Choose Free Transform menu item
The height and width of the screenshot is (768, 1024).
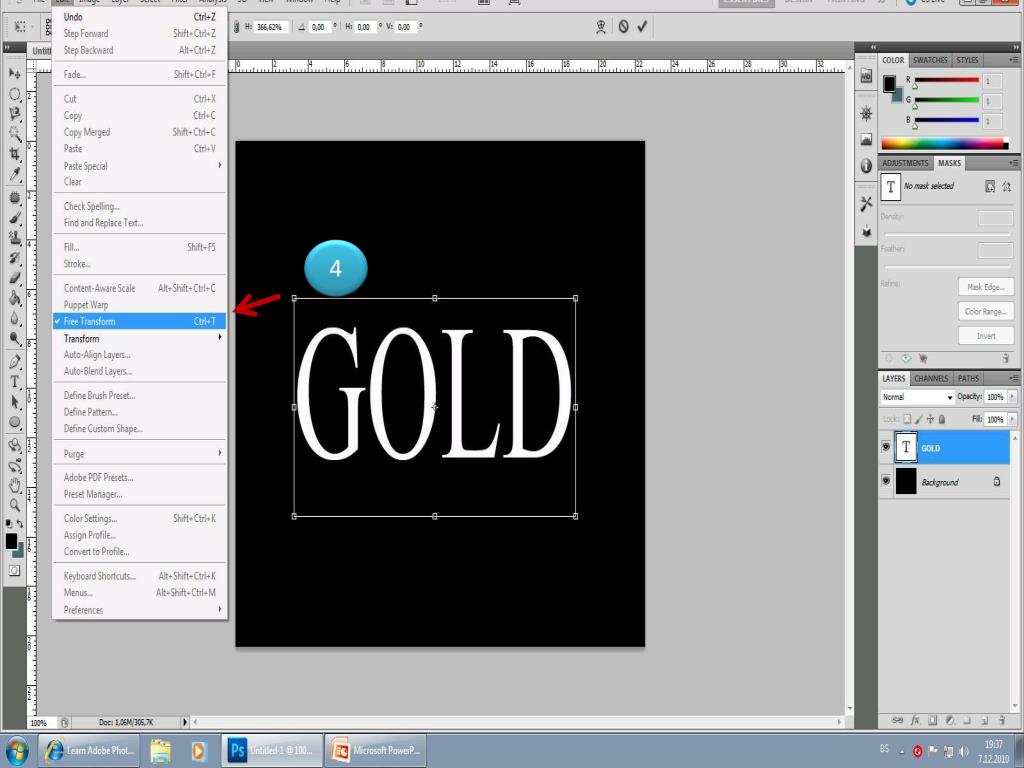coord(140,321)
